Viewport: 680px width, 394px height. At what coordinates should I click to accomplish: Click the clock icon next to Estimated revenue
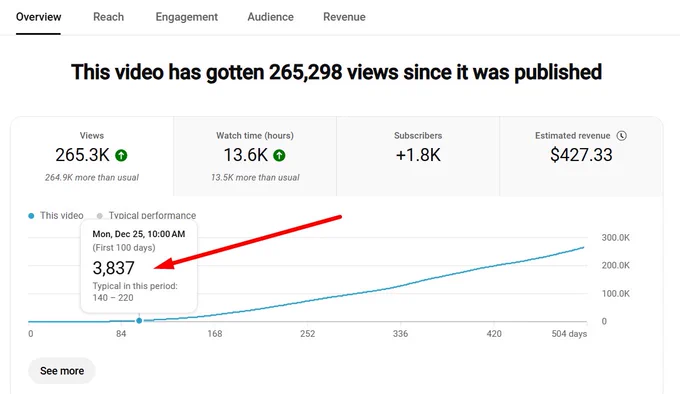621,136
